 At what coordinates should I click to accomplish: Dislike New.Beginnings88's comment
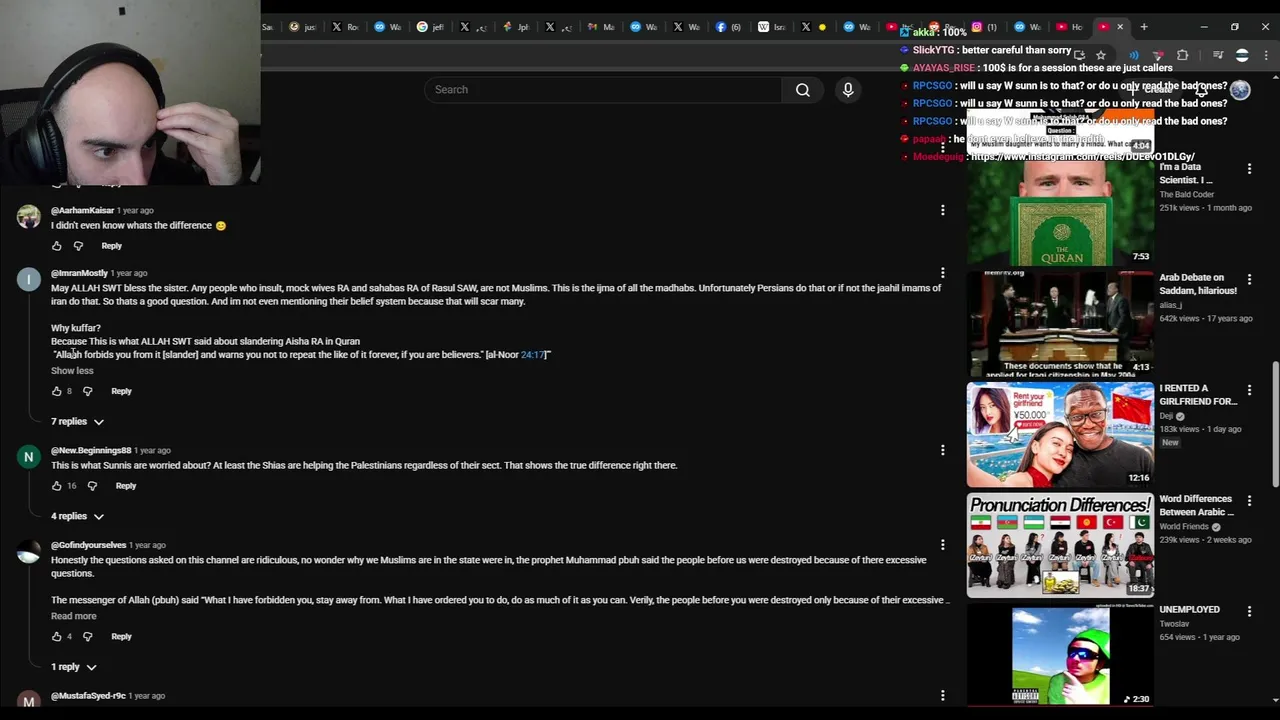pyautogui.click(x=92, y=486)
